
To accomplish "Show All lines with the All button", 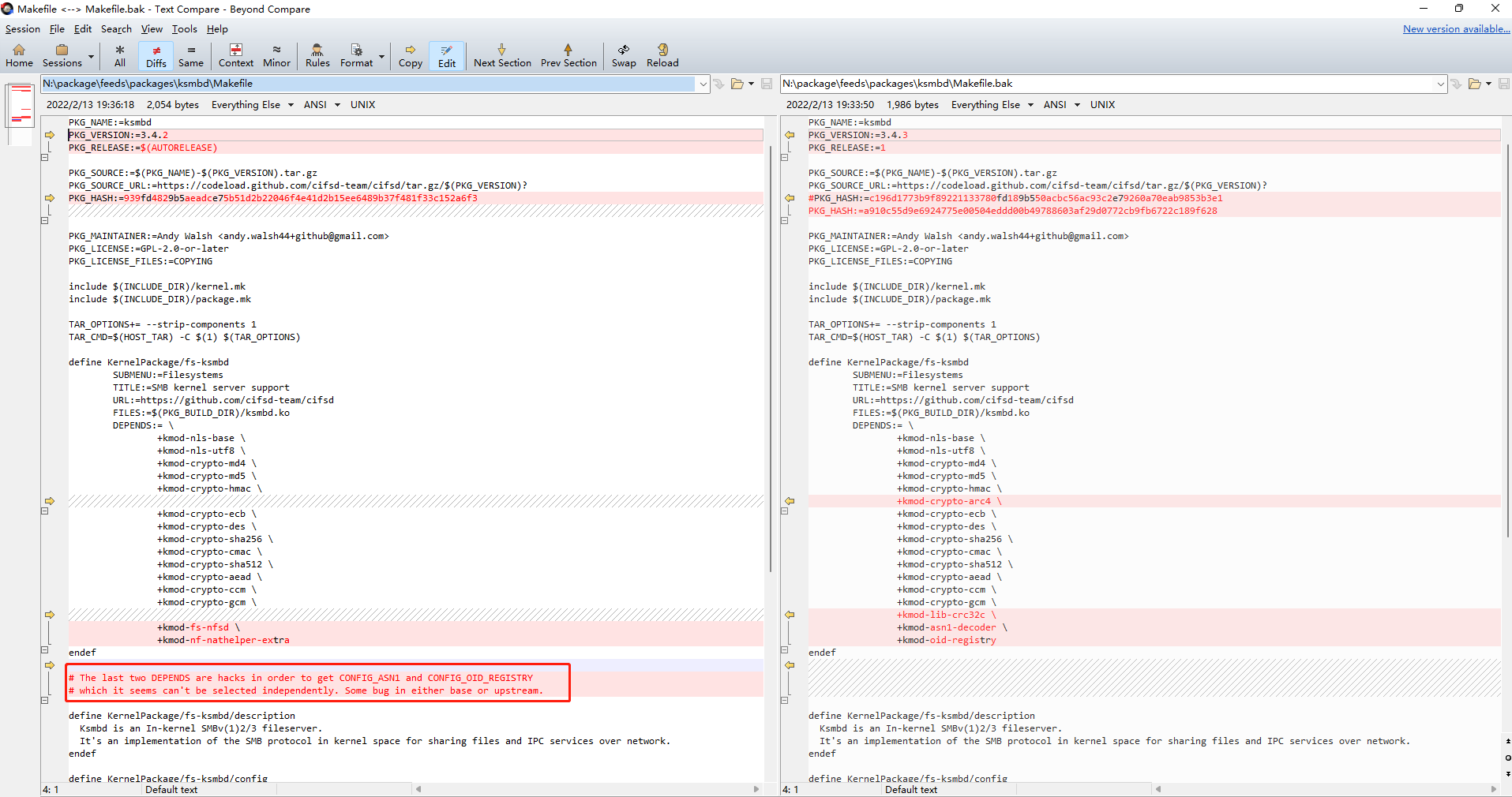I will [120, 56].
